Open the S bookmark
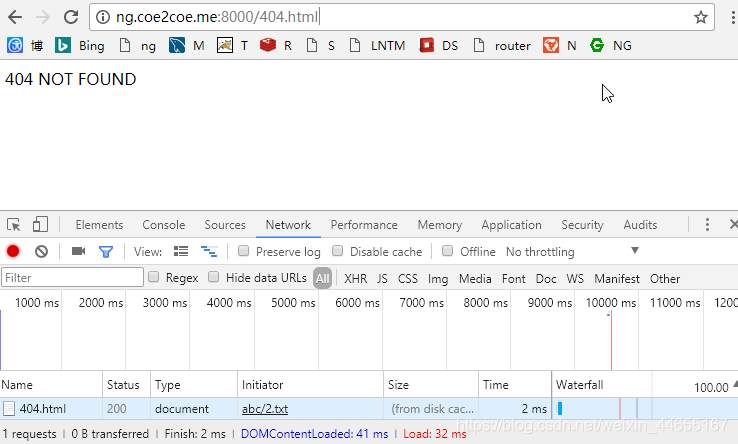The image size is (738, 444). point(321,46)
